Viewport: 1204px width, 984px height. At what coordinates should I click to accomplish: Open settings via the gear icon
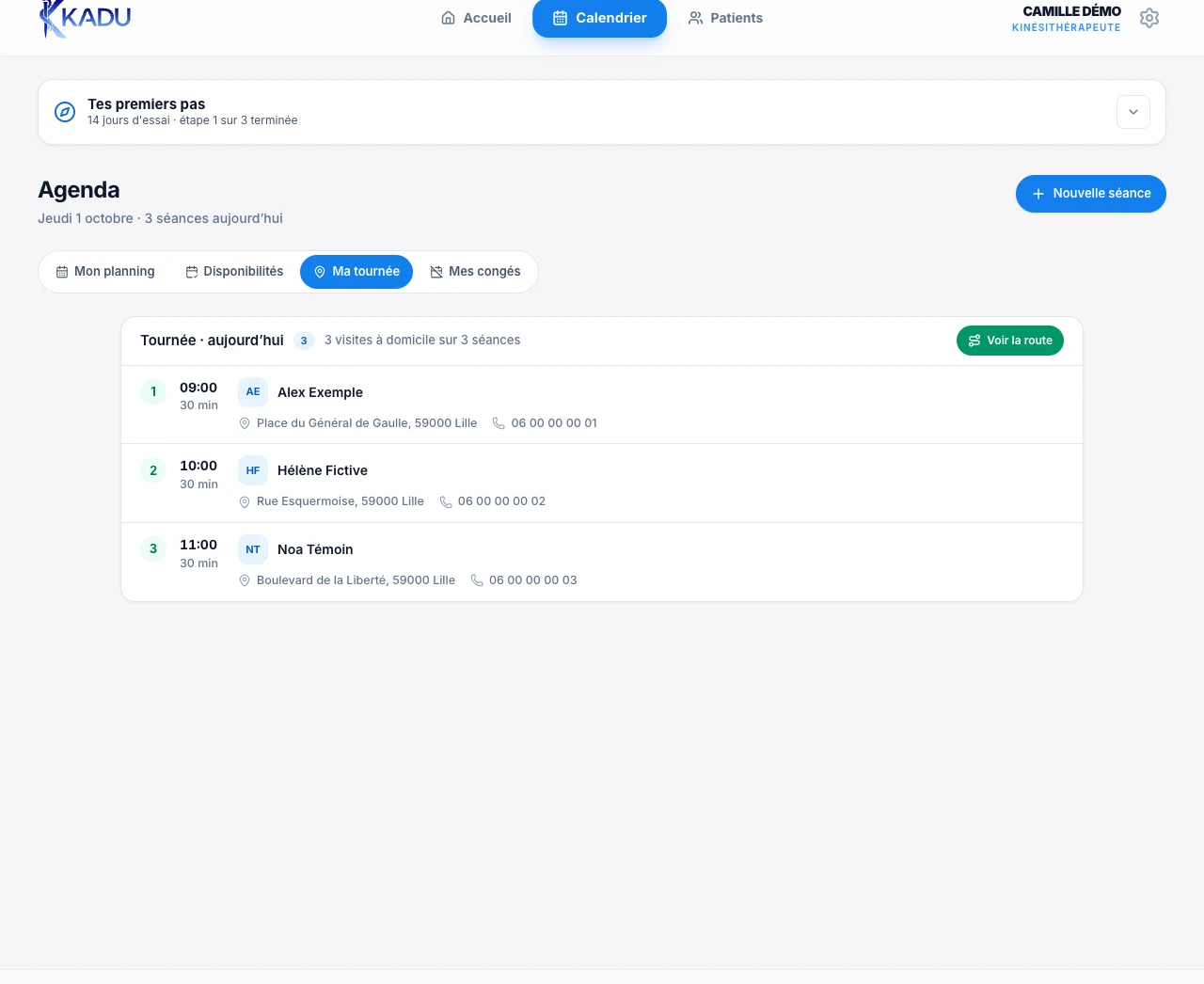(1149, 18)
